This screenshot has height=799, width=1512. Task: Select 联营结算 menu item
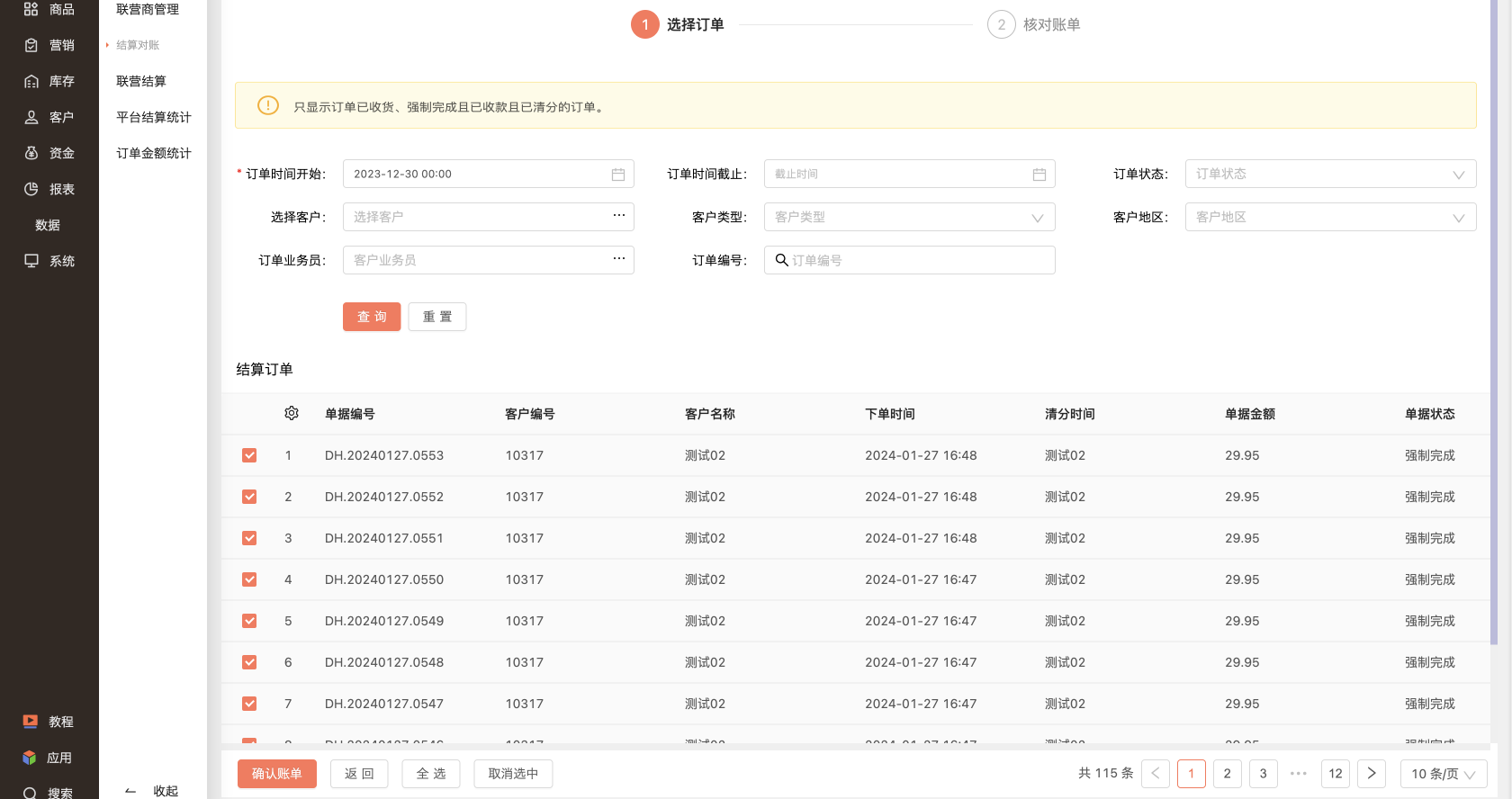(141, 81)
